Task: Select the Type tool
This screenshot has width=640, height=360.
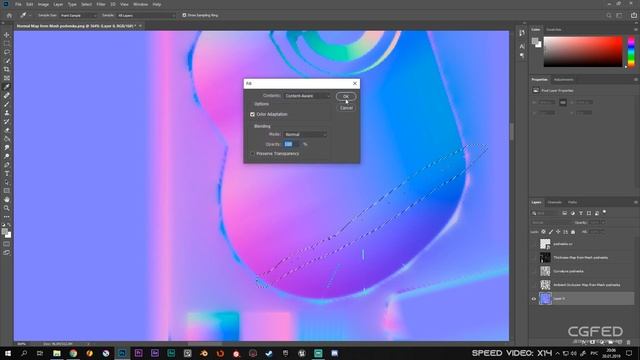Action: pos(7,173)
